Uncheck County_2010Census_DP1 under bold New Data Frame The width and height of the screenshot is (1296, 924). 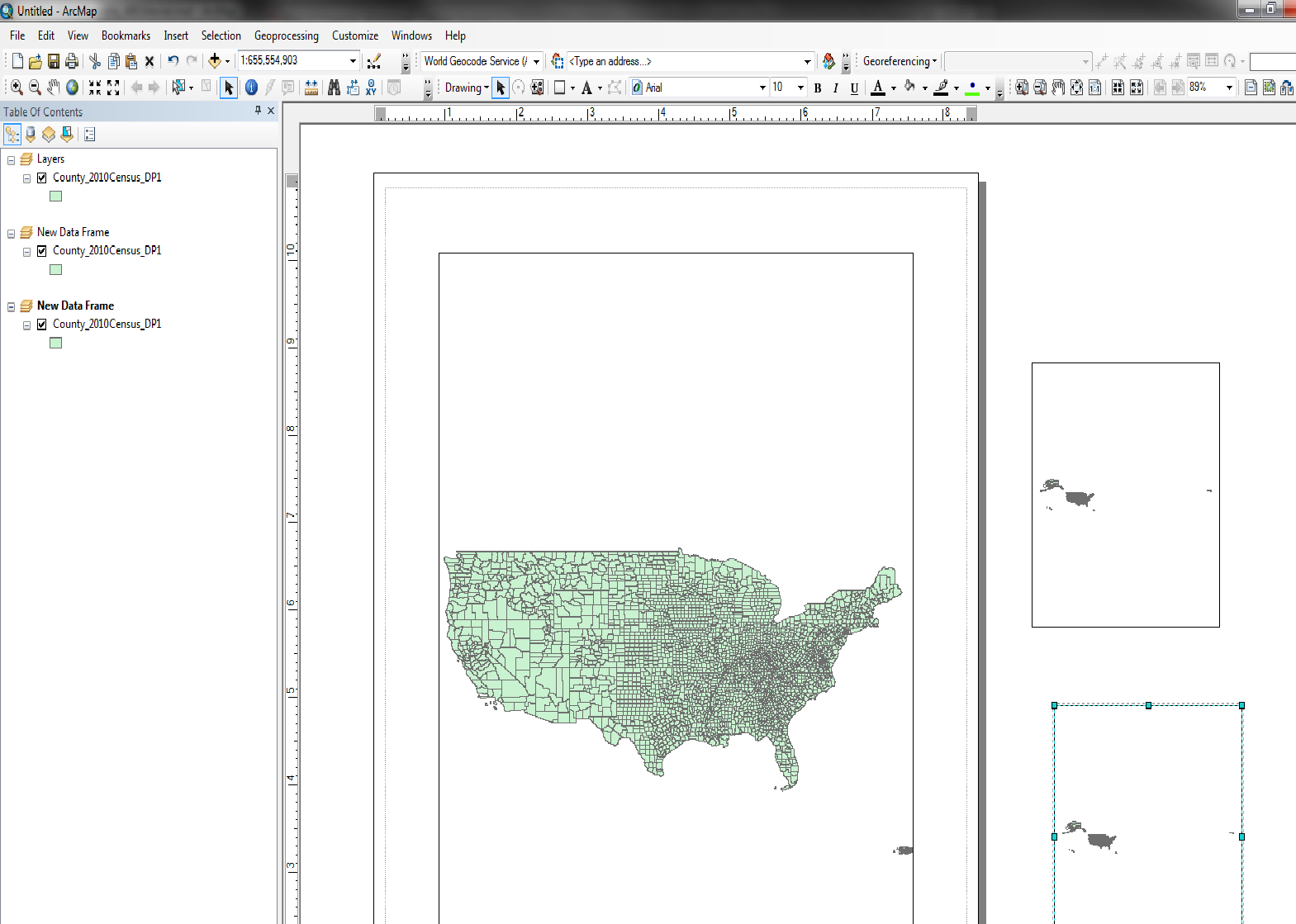click(42, 325)
